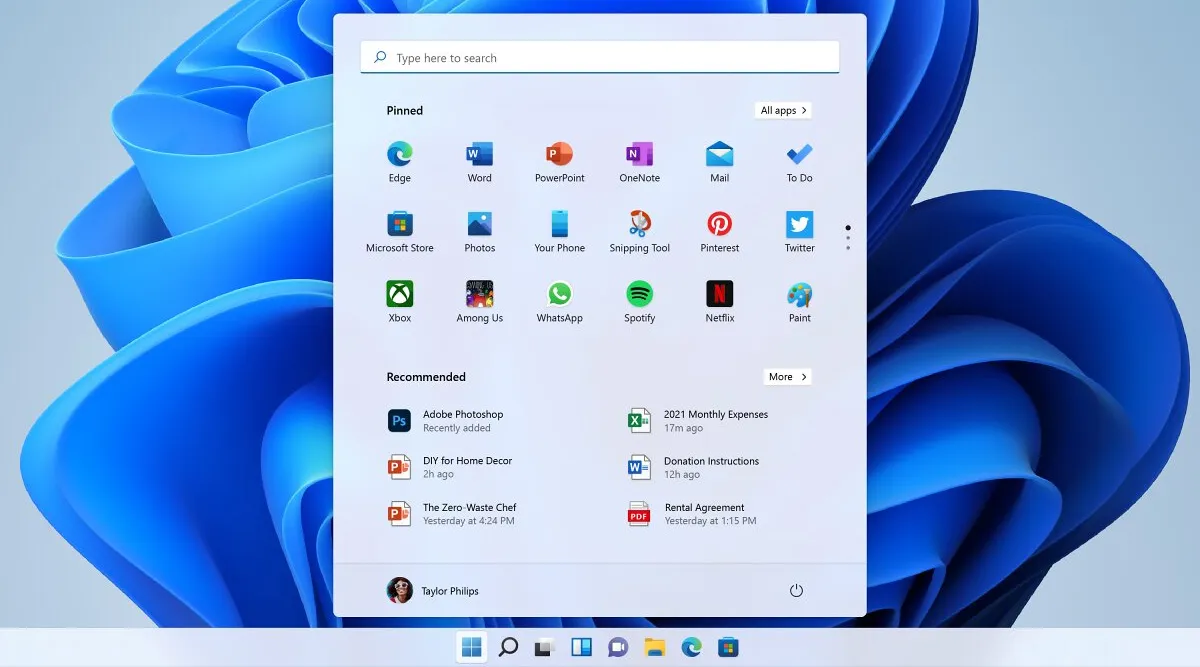Launch the Xbox app
The height and width of the screenshot is (667, 1200).
coord(400,302)
